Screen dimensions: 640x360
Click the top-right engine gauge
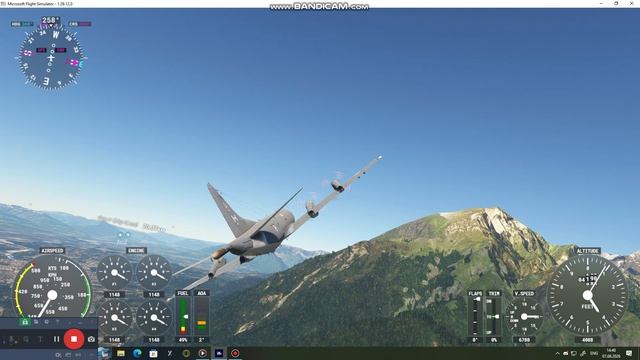coord(154,273)
